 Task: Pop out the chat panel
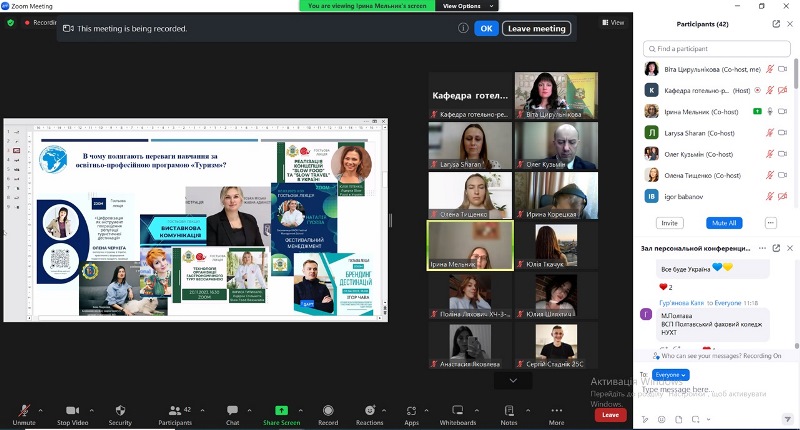(x=776, y=248)
